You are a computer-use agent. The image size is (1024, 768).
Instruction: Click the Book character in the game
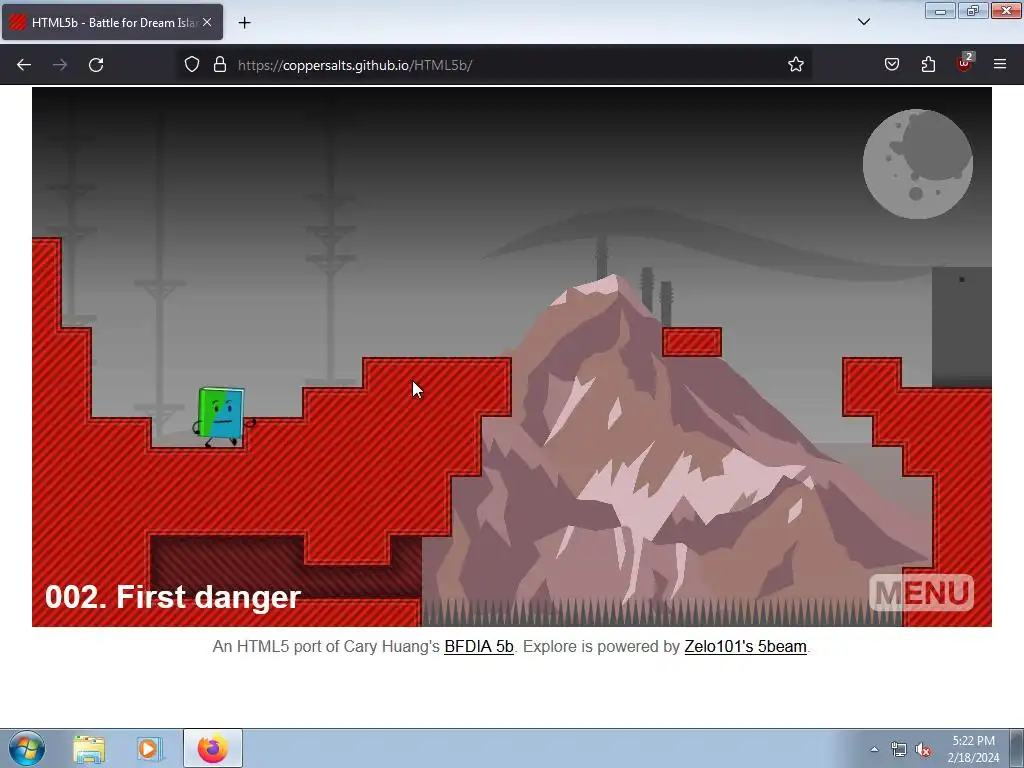point(222,417)
